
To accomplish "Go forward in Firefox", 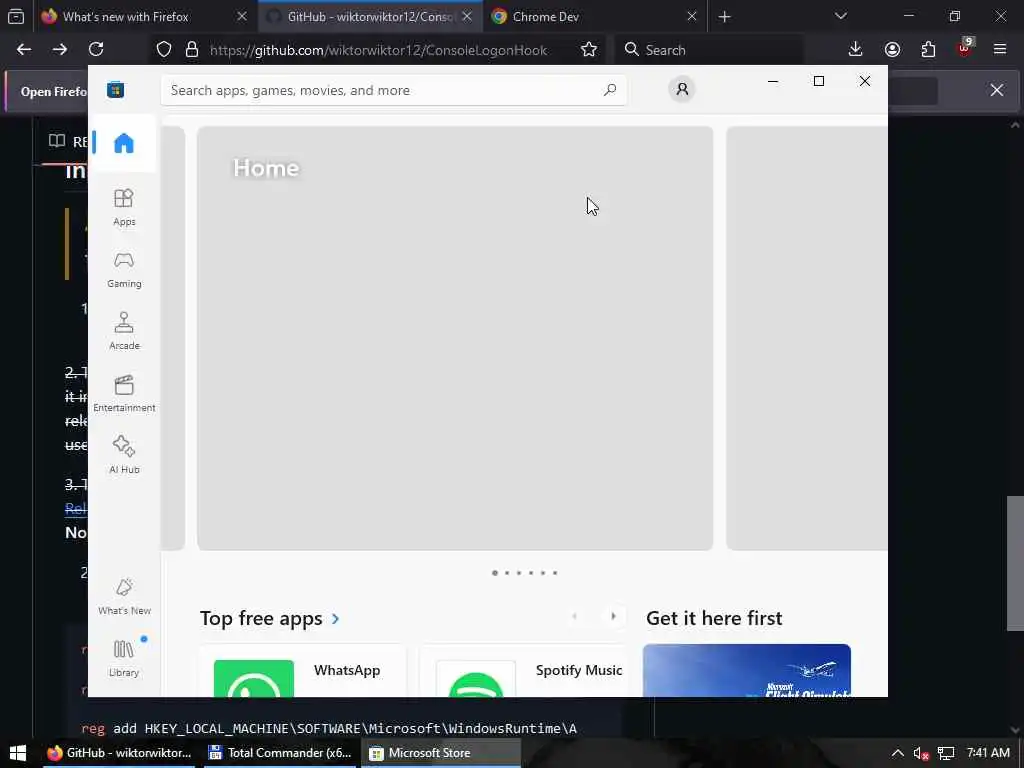I will tap(60, 50).
